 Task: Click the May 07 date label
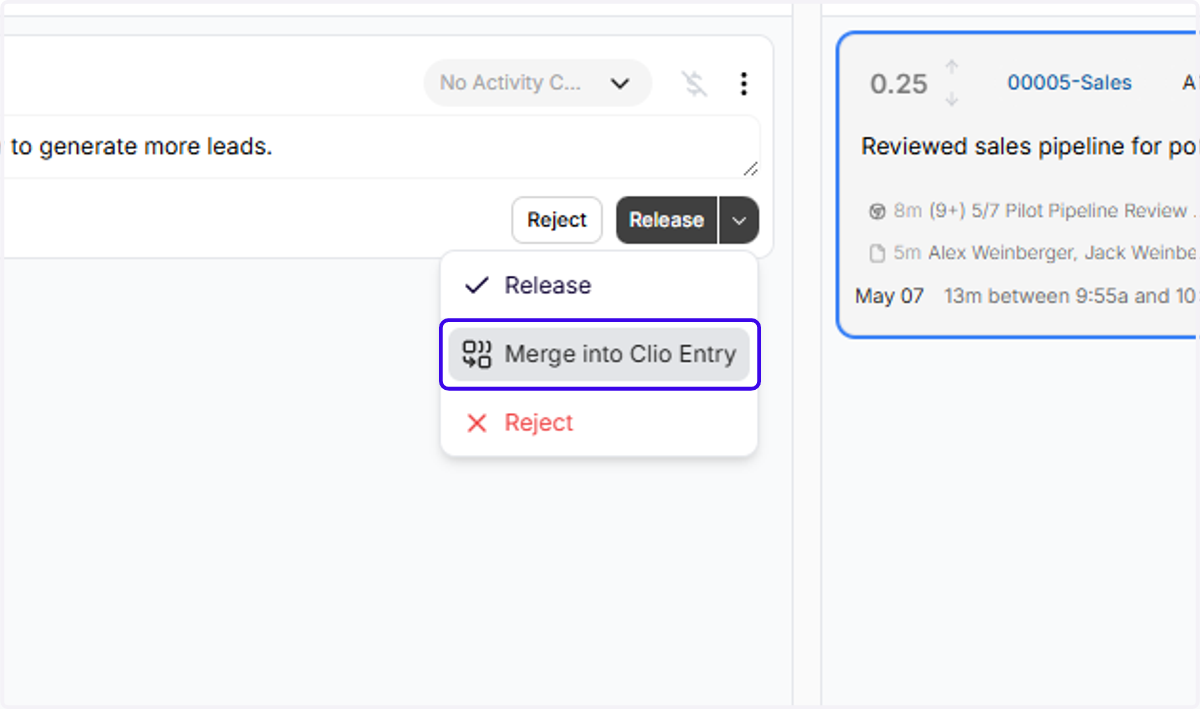pos(890,296)
